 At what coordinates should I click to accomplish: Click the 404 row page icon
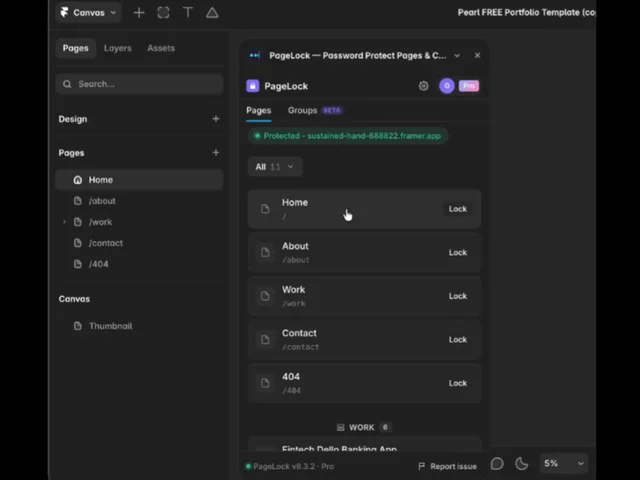coord(265,383)
